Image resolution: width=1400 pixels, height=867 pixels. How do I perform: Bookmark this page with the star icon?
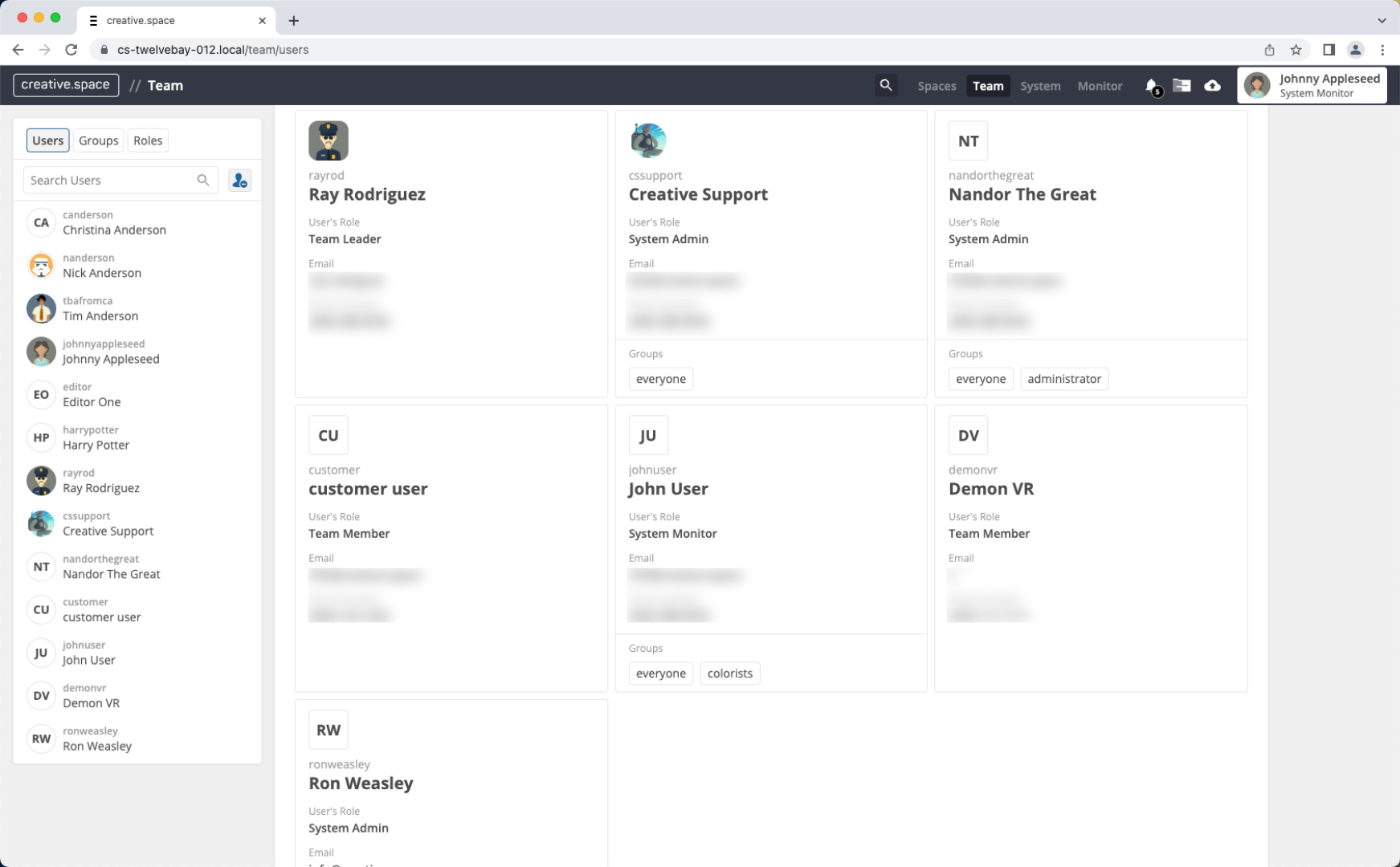(x=1296, y=50)
